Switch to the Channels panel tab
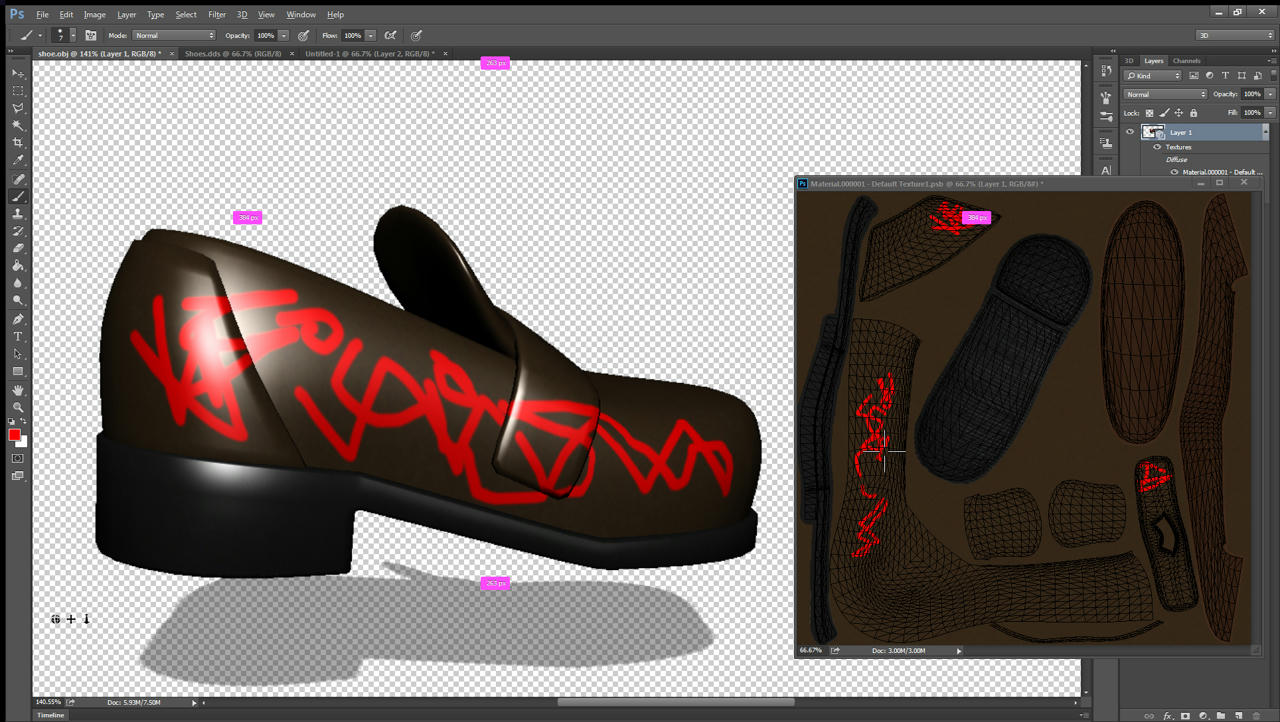The width and height of the screenshot is (1280, 722). (1187, 61)
